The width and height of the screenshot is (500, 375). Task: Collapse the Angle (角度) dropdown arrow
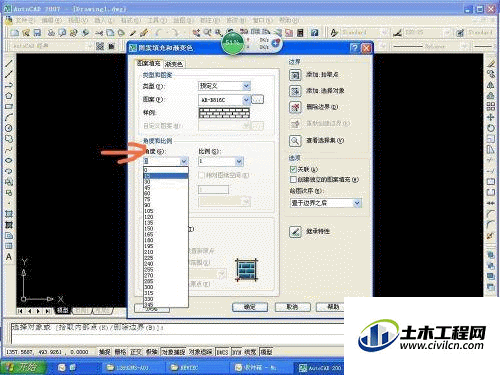(184, 161)
